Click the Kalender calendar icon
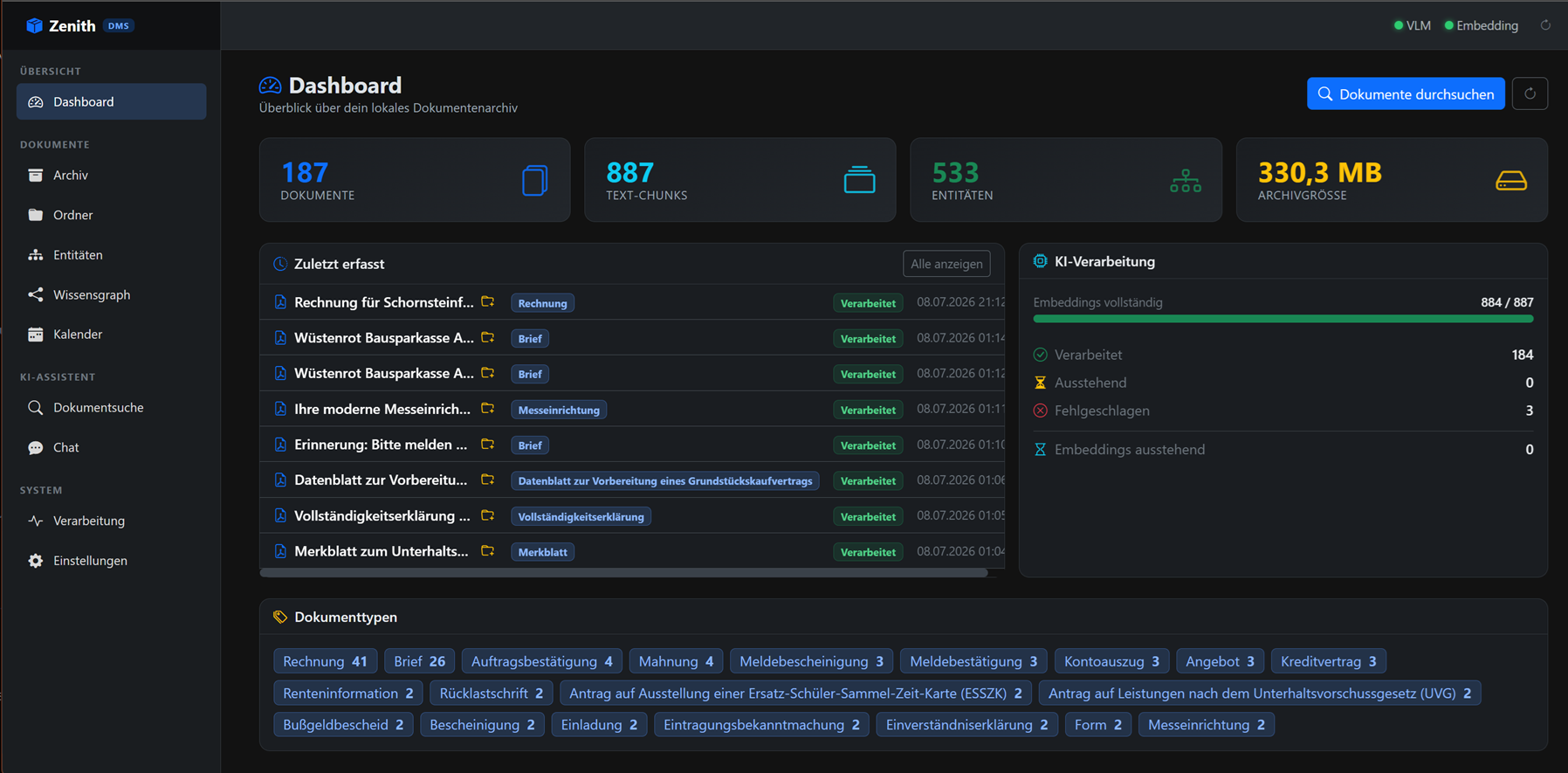The width and height of the screenshot is (1568, 773). pyautogui.click(x=36, y=335)
